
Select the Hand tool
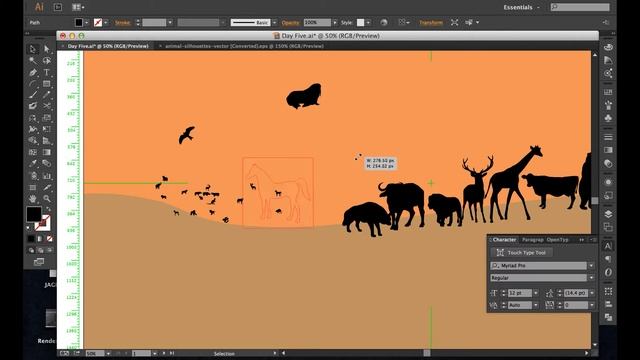pos(33,199)
